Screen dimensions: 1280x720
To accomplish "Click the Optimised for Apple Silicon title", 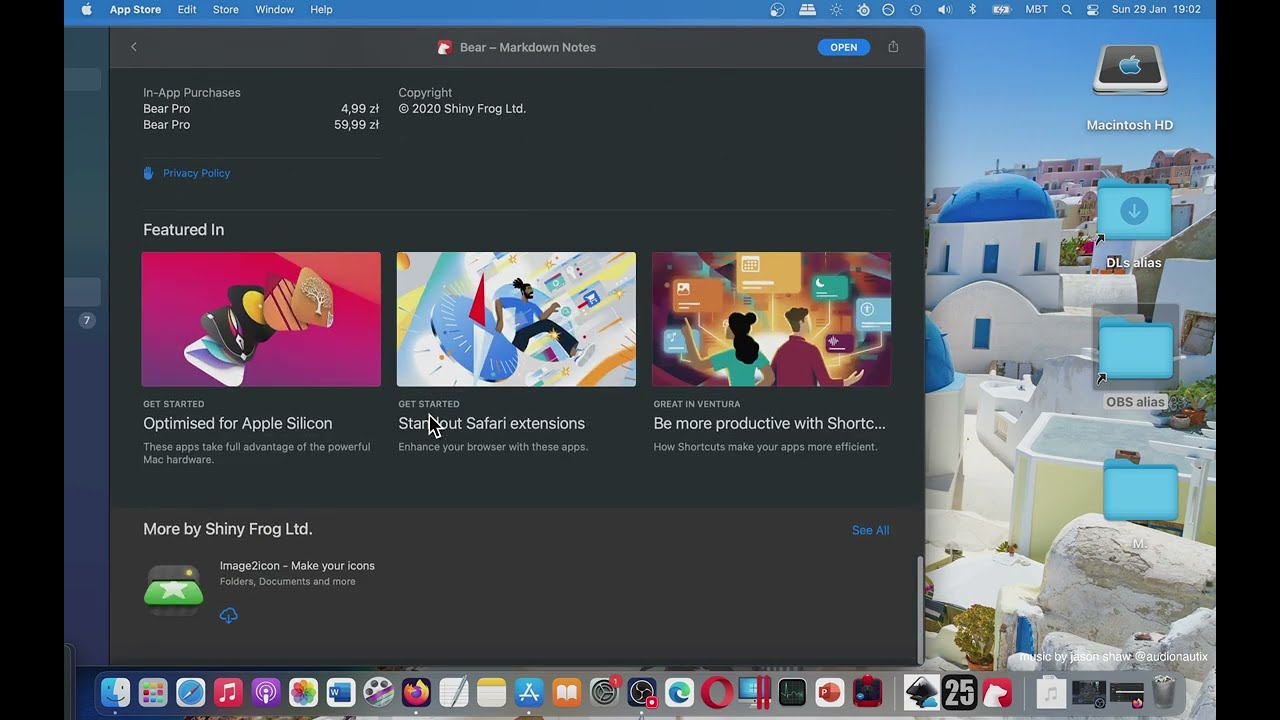I will (238, 423).
